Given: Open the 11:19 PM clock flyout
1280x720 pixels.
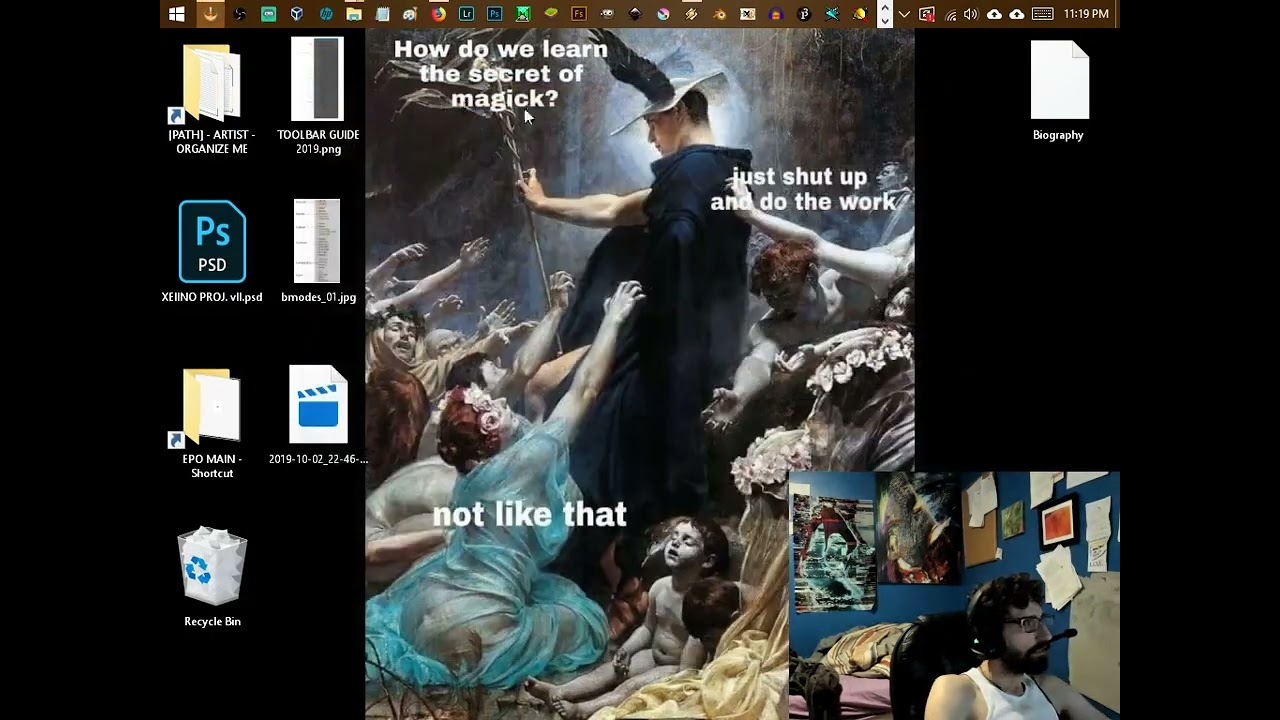Looking at the screenshot, I should click(1086, 14).
